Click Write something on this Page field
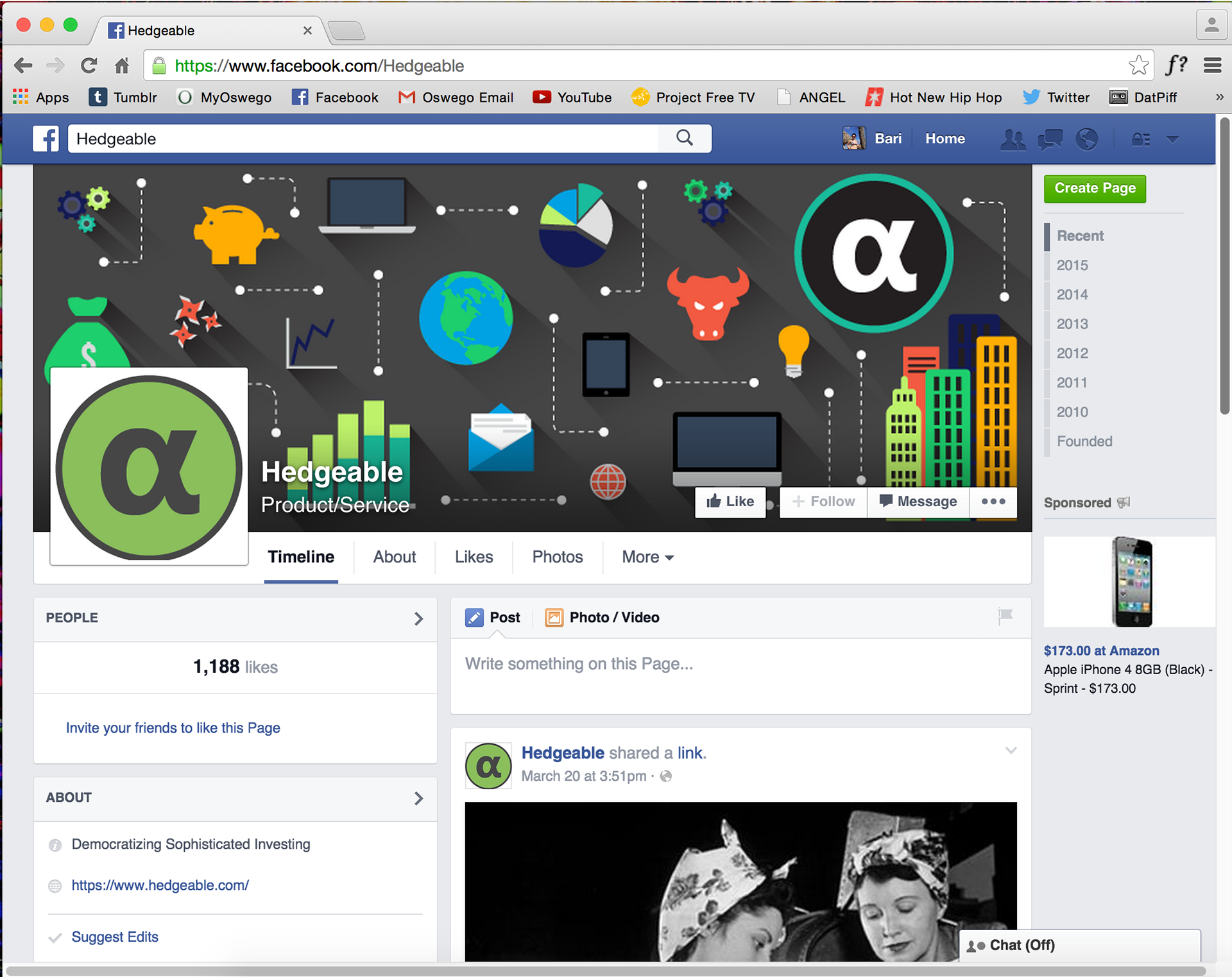Screen dimensions: 1232x977 coord(740,676)
